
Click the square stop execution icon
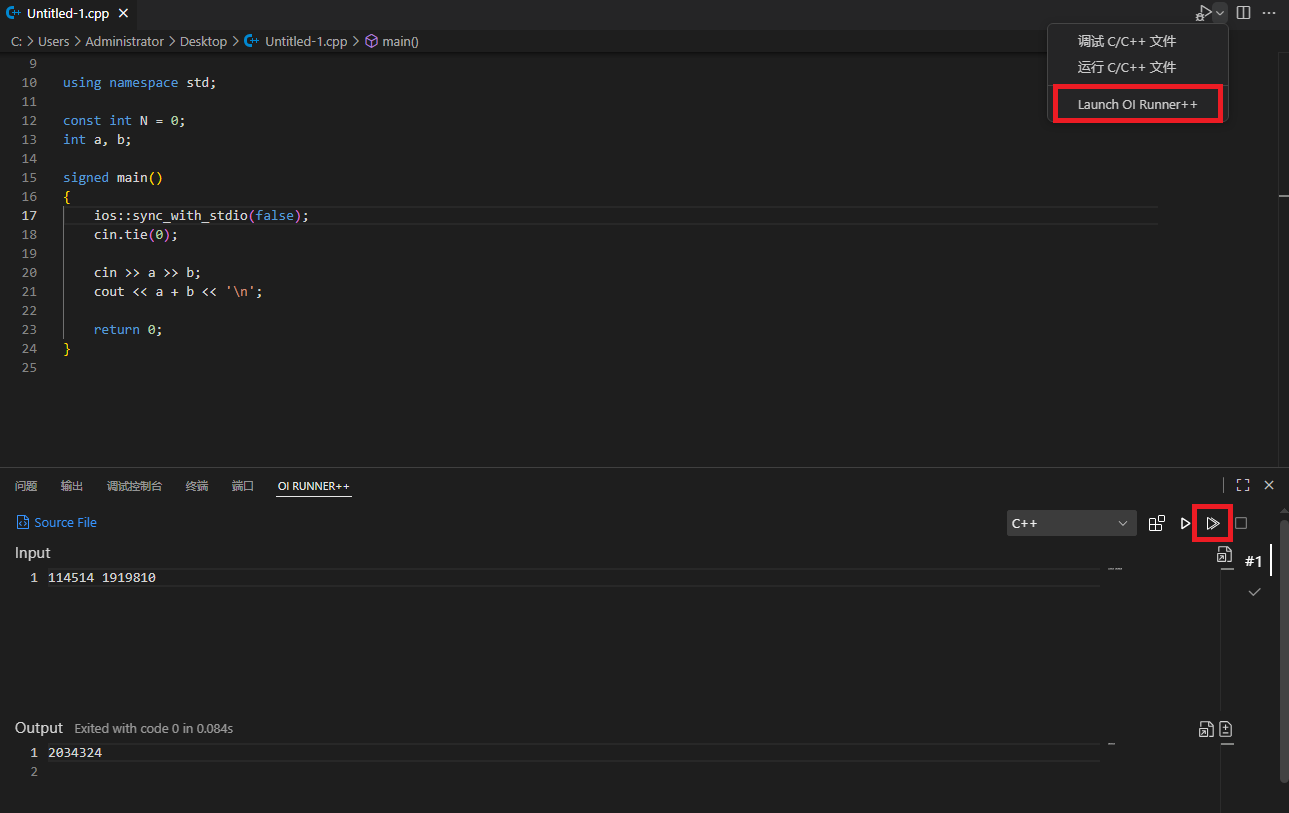pyautogui.click(x=1241, y=523)
